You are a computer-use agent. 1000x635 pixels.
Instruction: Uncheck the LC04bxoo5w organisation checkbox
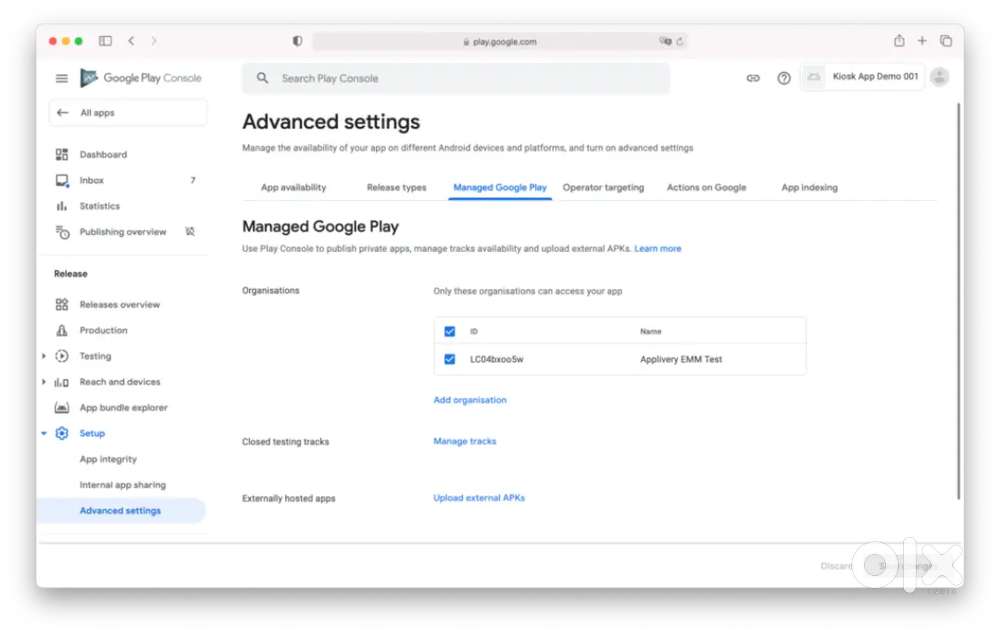(450, 359)
